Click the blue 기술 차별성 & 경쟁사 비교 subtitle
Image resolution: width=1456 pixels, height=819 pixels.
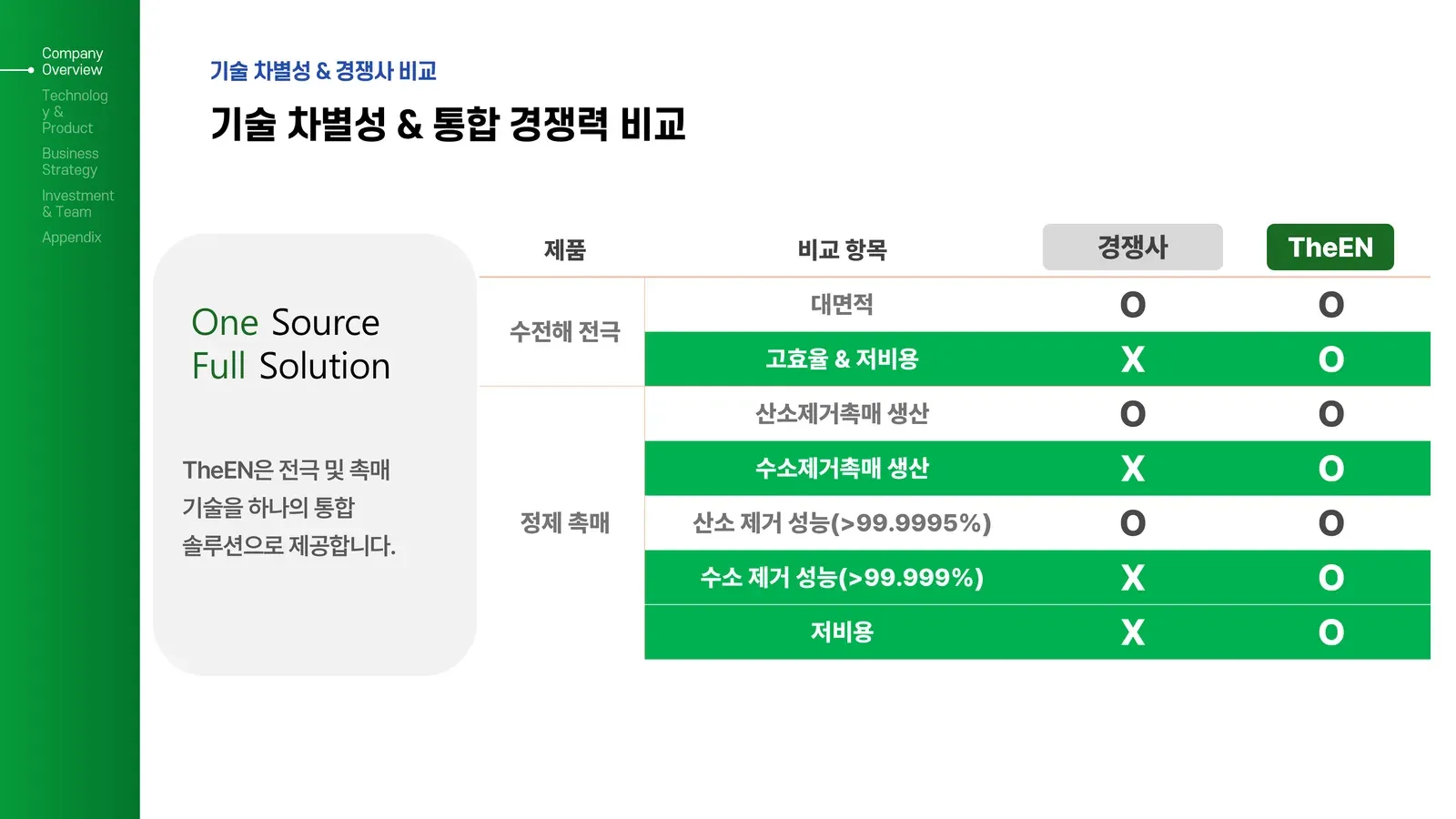323,71
